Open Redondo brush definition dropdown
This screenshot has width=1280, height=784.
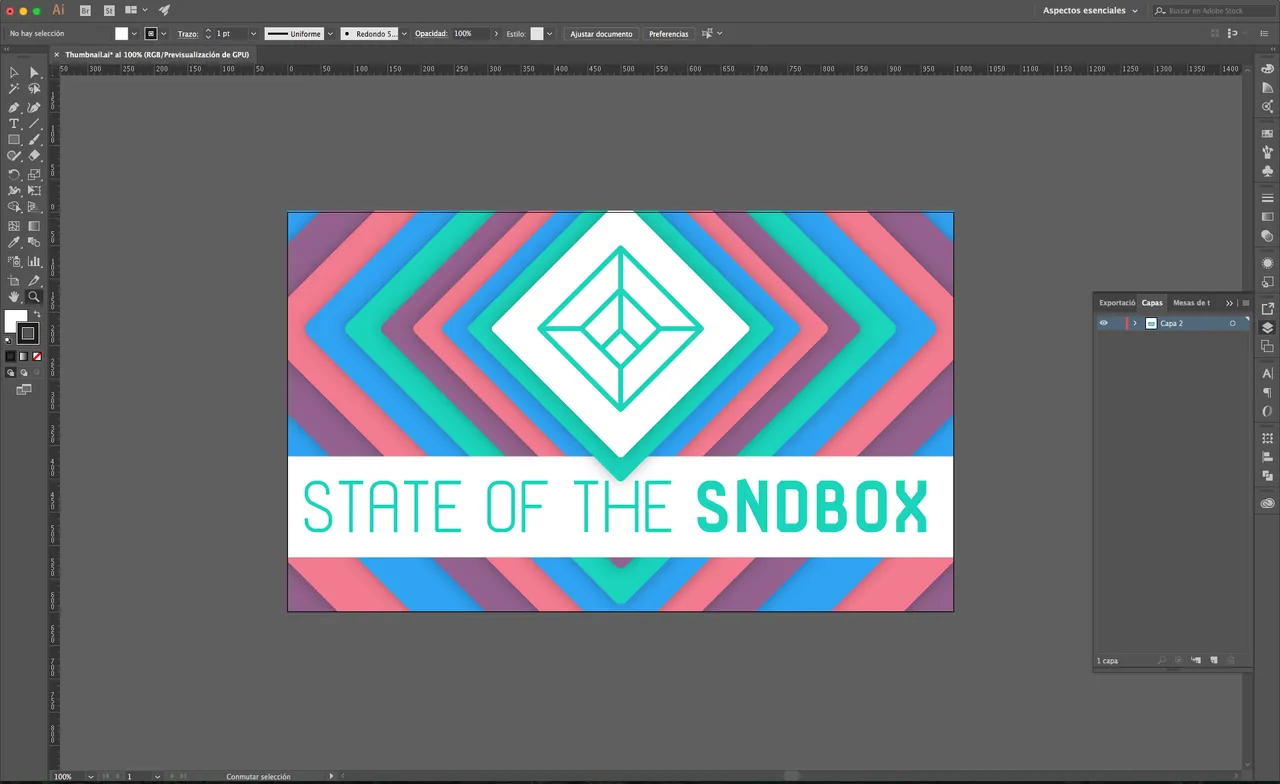pyautogui.click(x=404, y=34)
